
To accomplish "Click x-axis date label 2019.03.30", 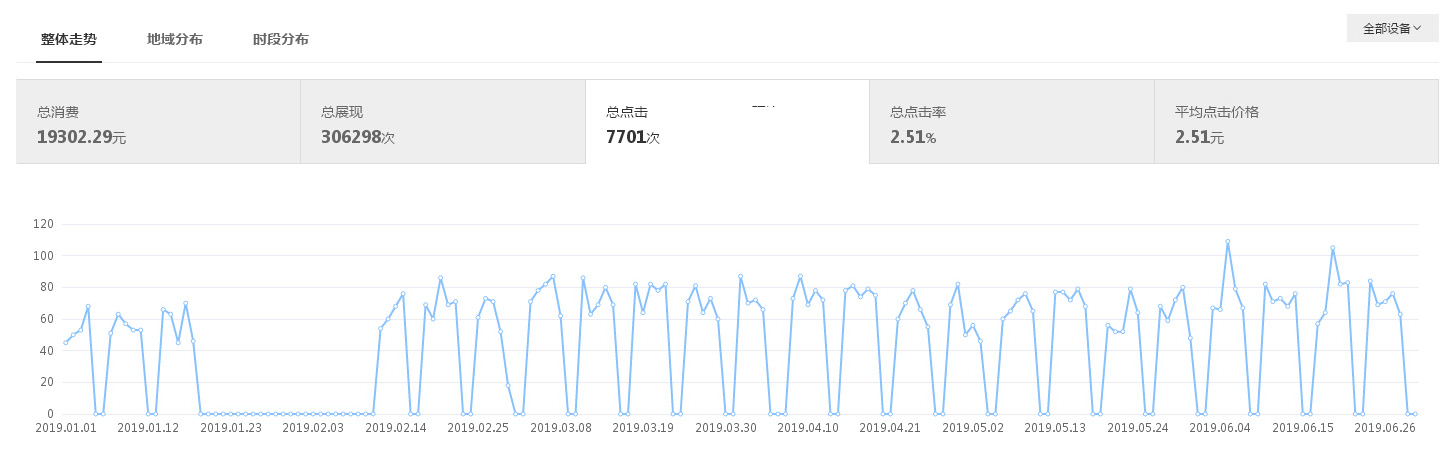I will (x=726, y=428).
